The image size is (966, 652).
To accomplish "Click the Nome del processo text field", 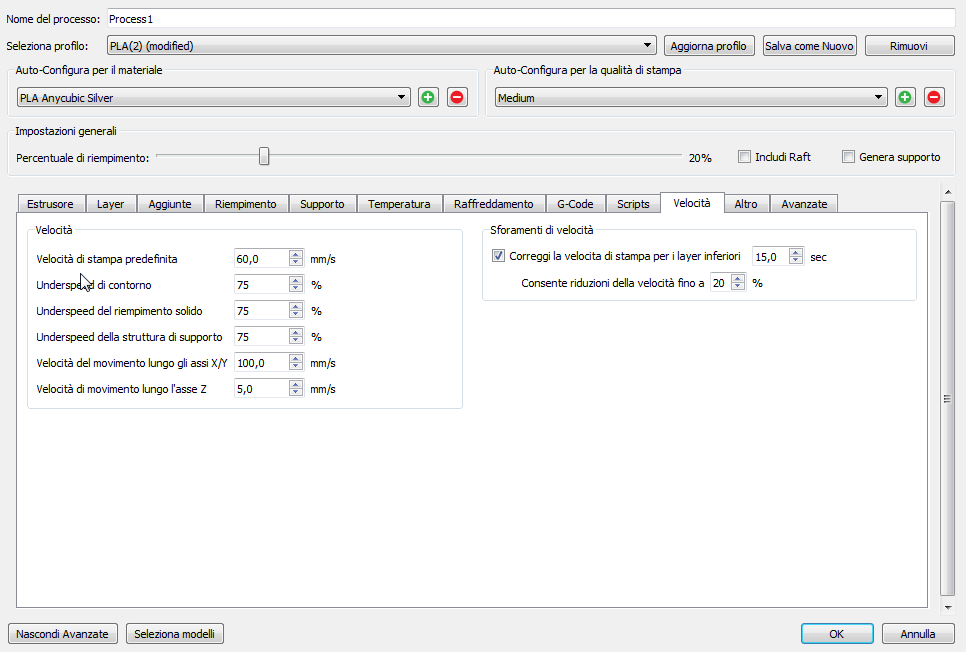I will (x=530, y=18).
